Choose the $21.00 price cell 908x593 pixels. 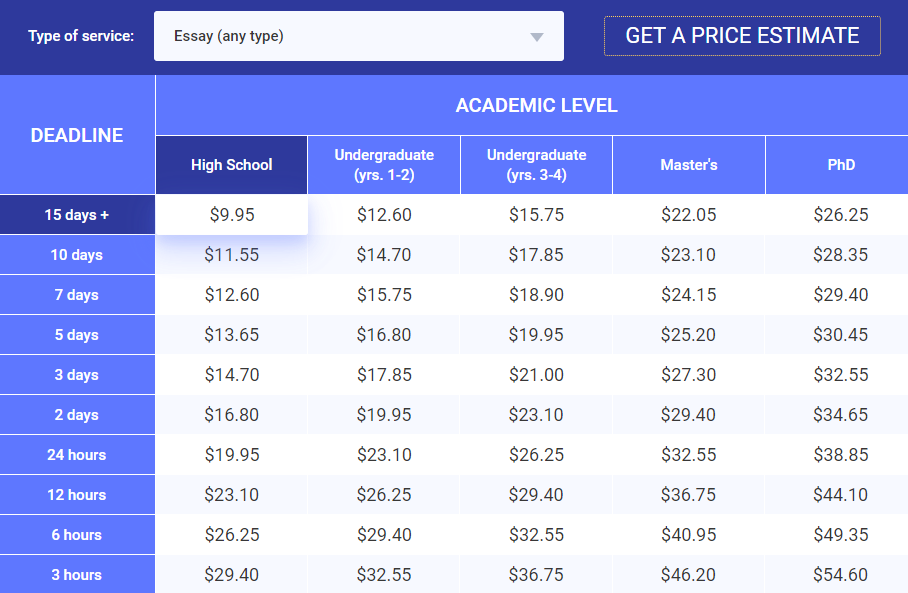click(x=536, y=375)
